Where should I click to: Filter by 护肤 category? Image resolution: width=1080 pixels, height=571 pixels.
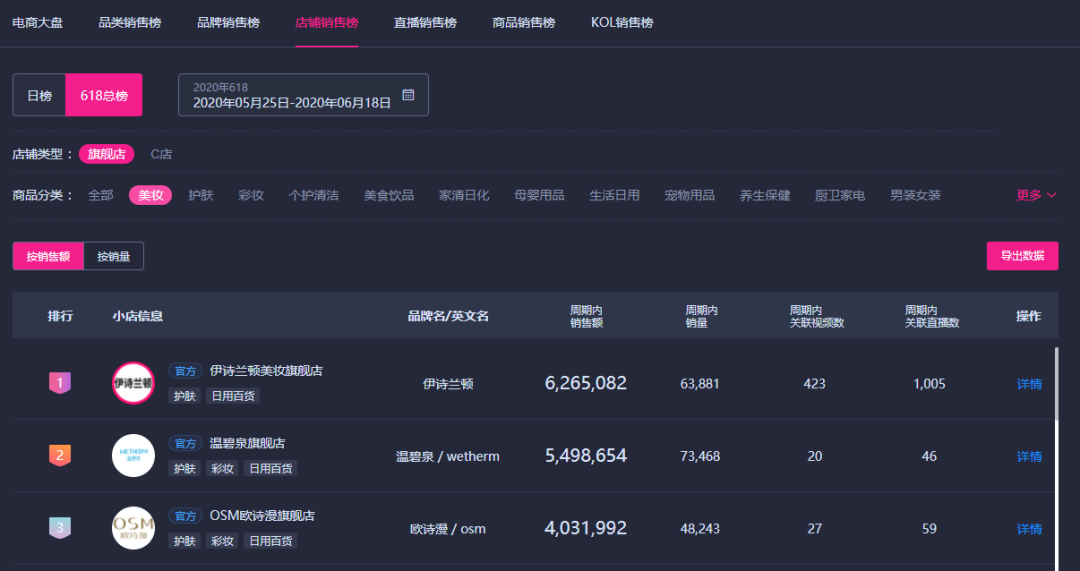(200, 196)
